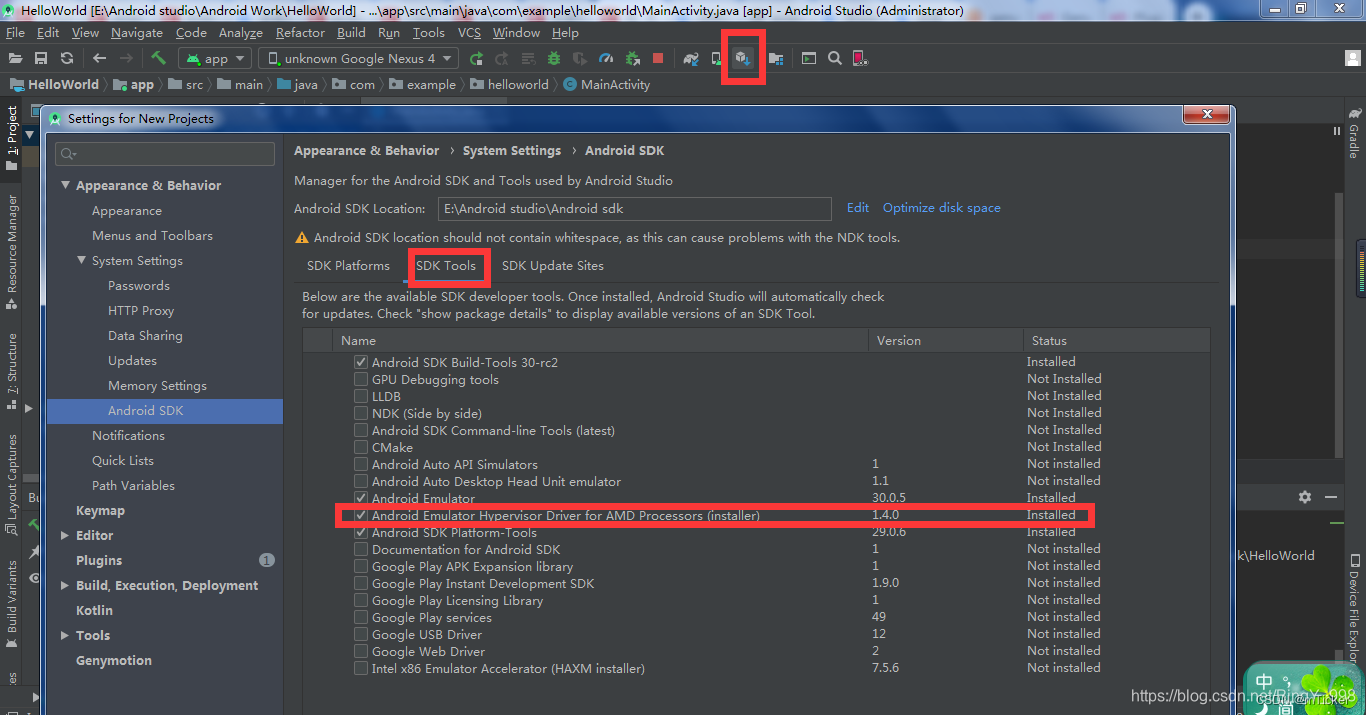Expand Build, Execution, Deployment node
Viewport: 1366px width, 715px height.
tap(65, 585)
